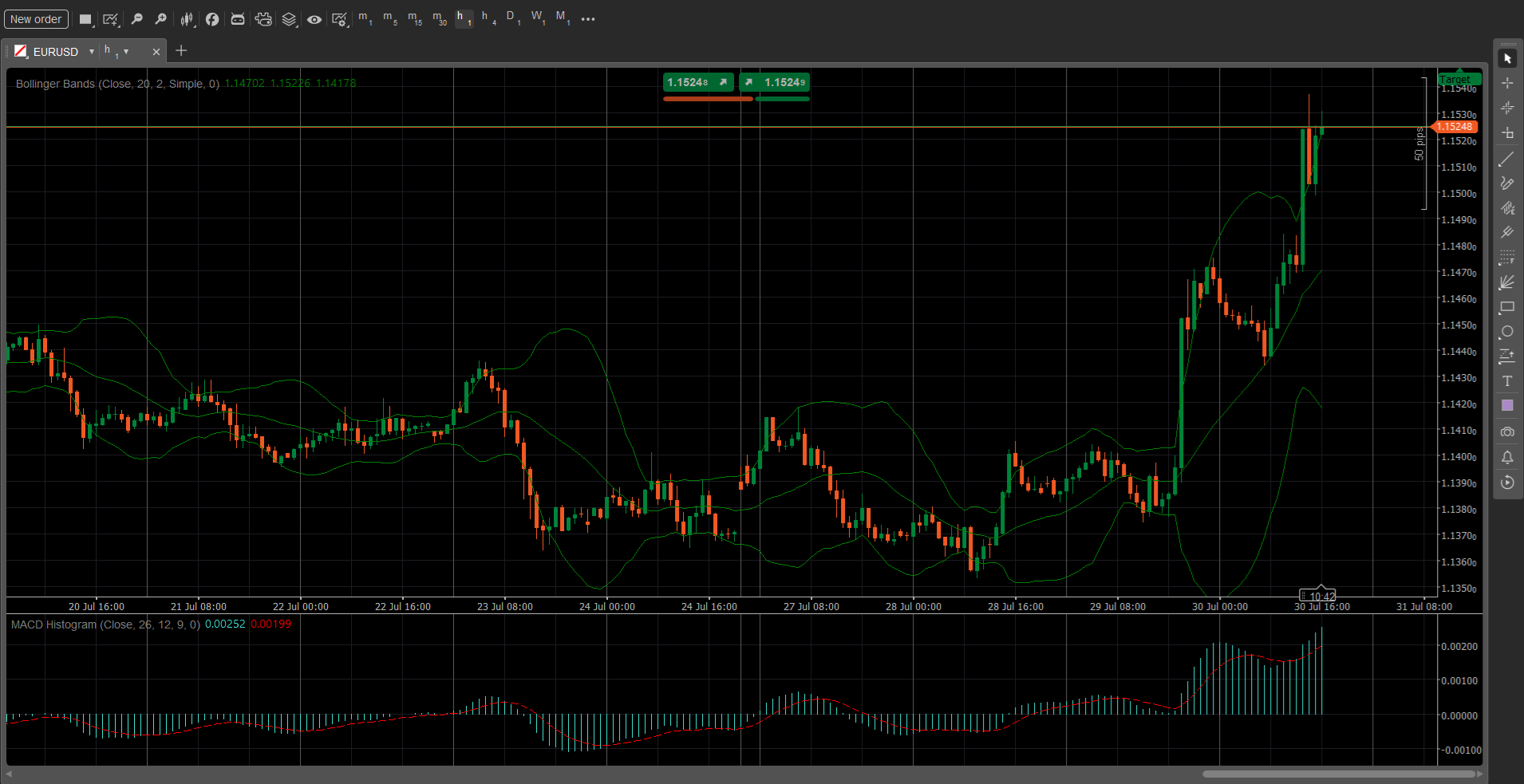Add a new chart tab
The width and height of the screenshot is (1524, 784).
pos(181,51)
